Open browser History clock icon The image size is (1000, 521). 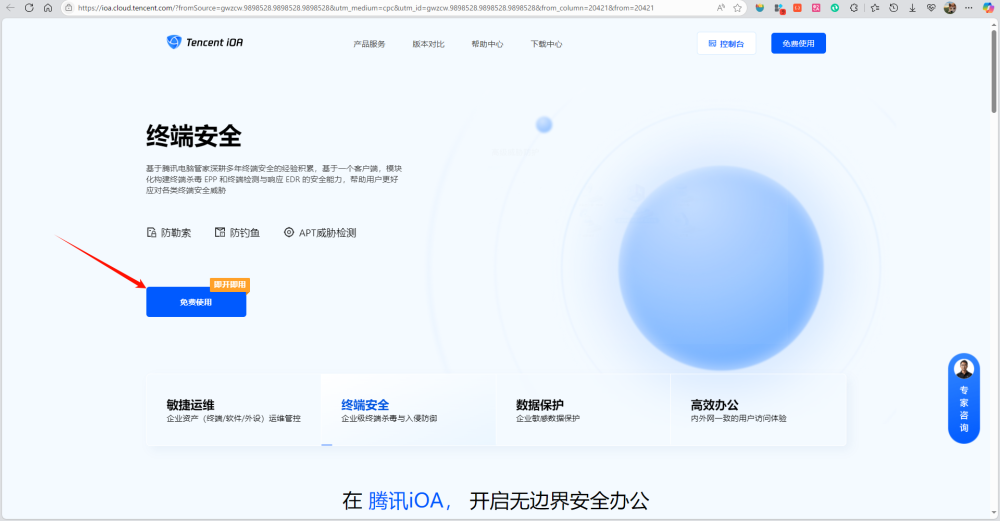click(893, 8)
